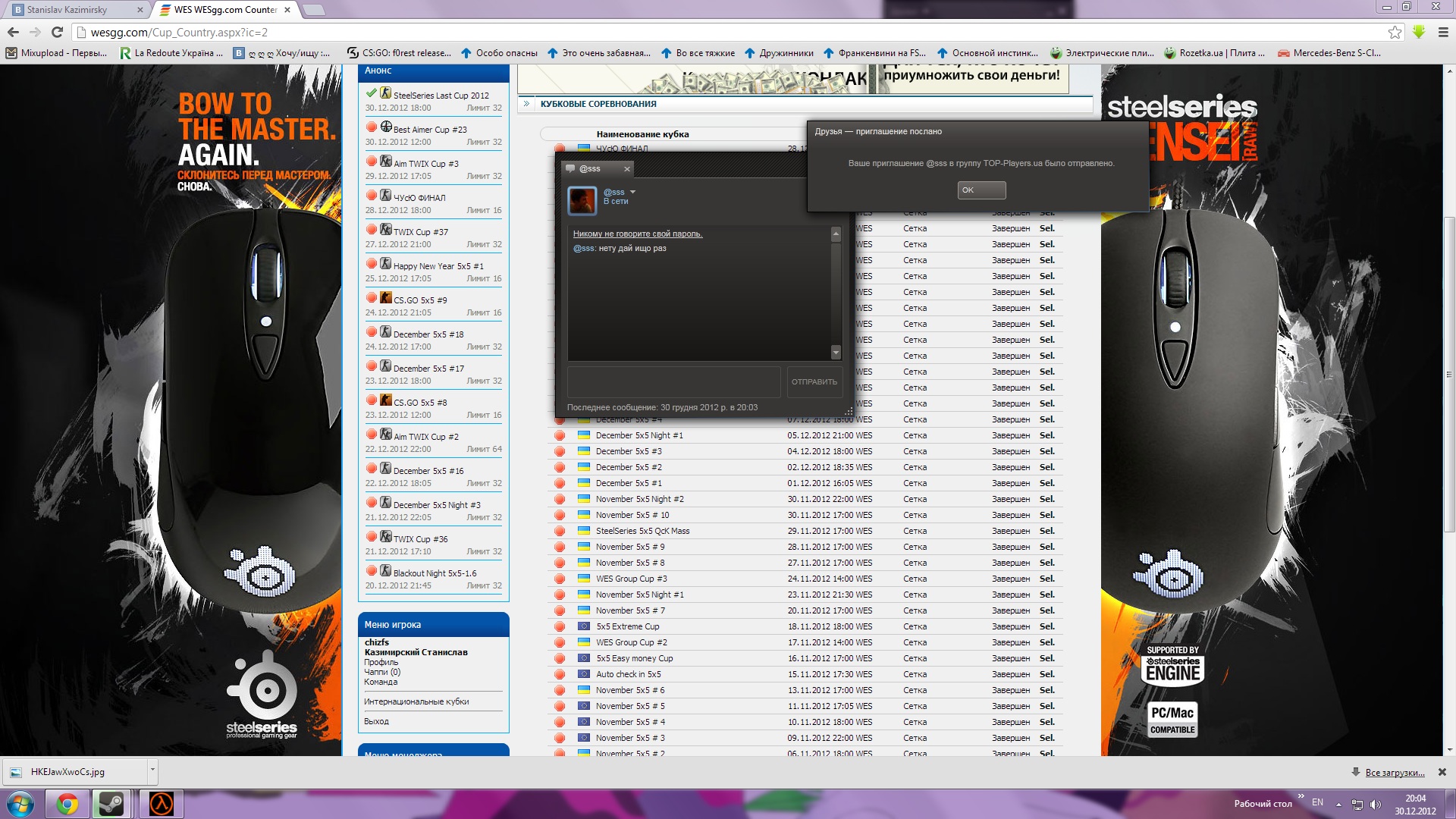Confirm invitation dialog with OK

981,190
